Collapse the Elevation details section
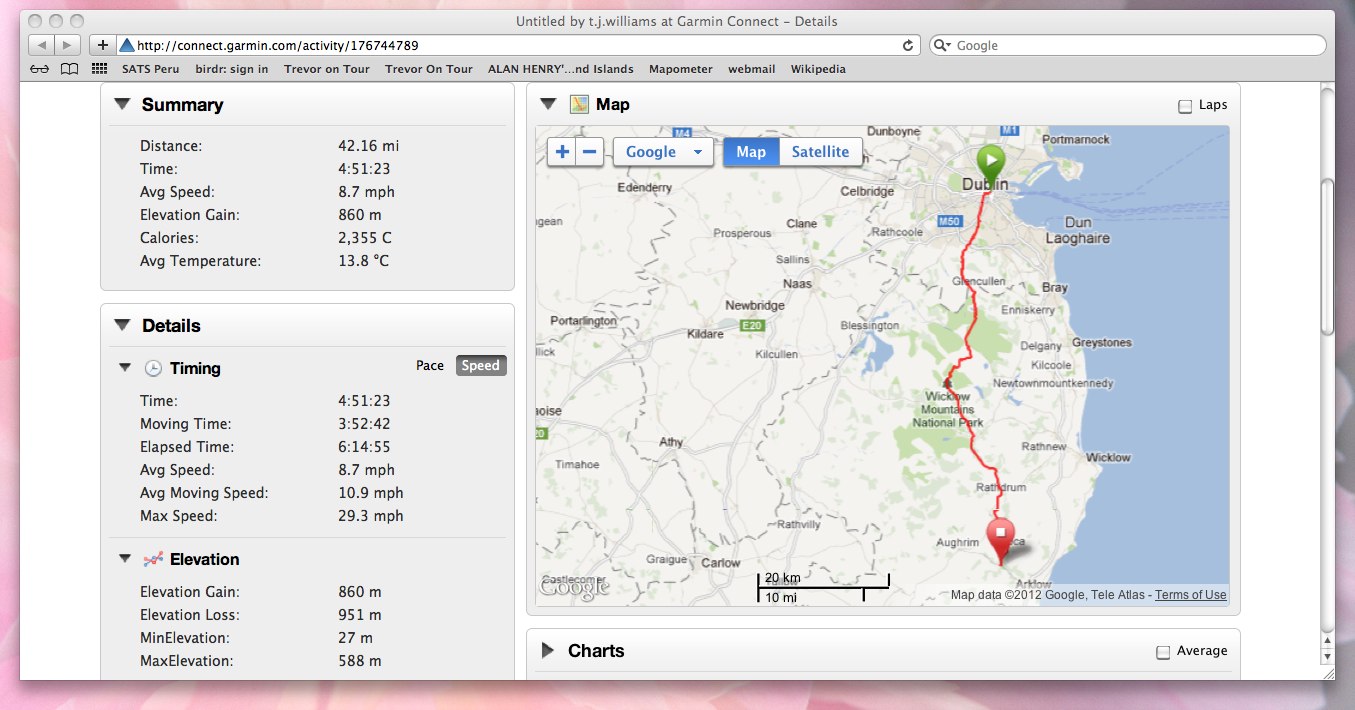The height and width of the screenshot is (710, 1355). pos(125,559)
